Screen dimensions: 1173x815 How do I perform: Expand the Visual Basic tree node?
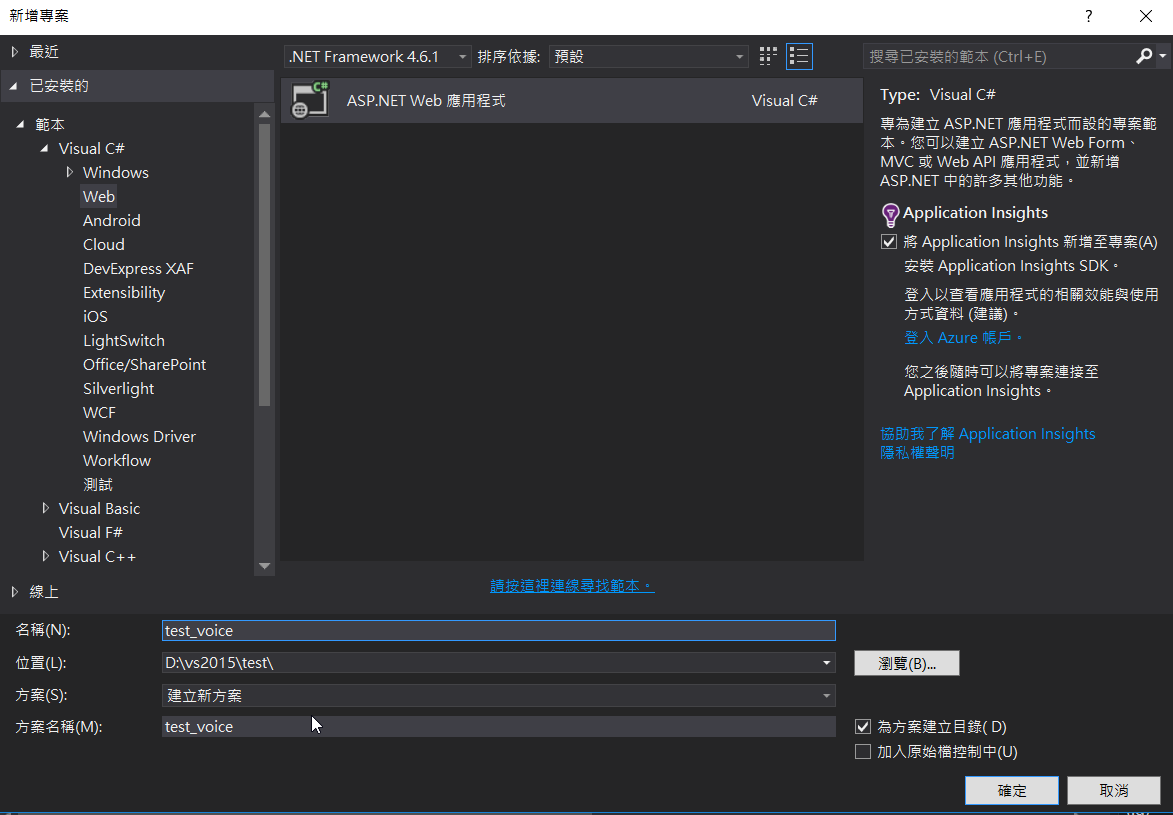[46, 508]
